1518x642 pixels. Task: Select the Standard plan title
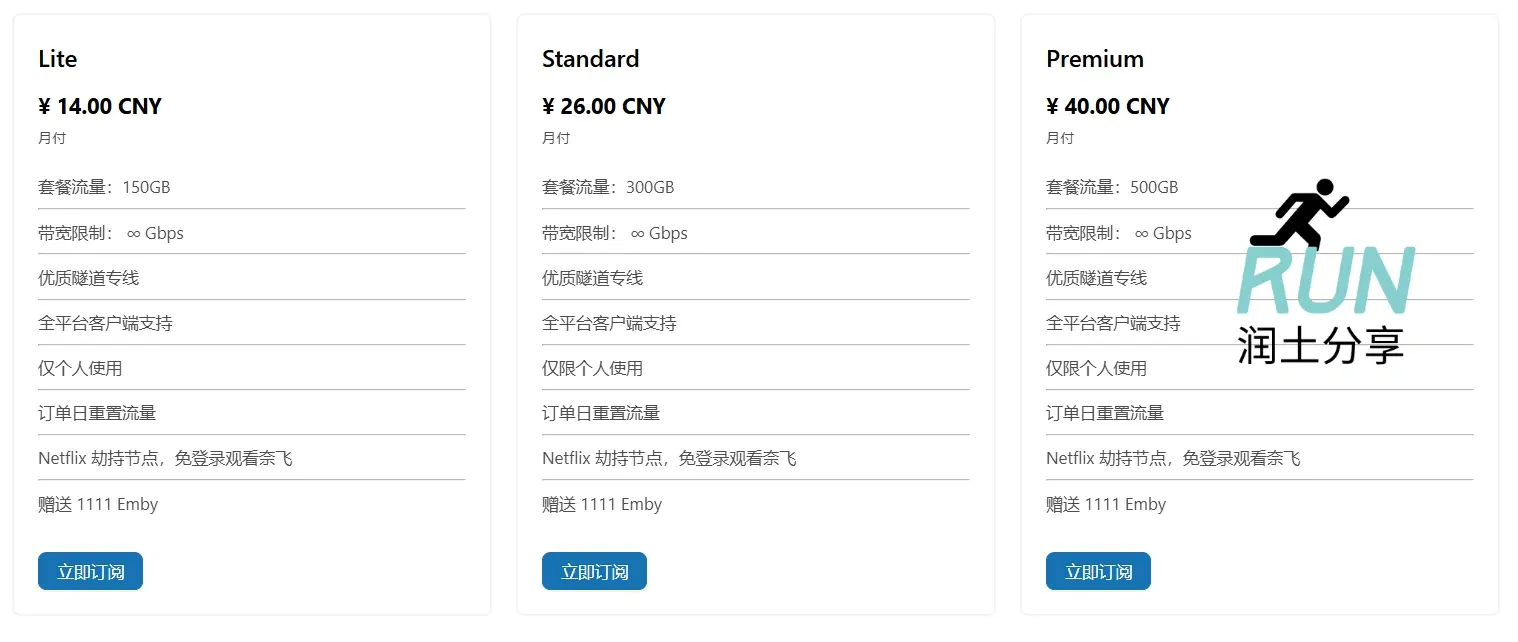pos(590,59)
